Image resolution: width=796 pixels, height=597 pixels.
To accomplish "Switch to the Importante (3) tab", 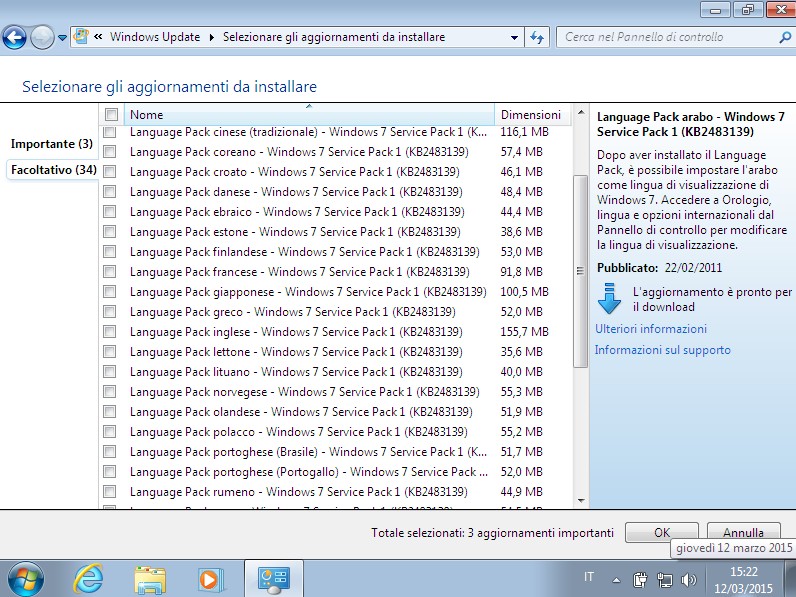I will (x=52, y=144).
